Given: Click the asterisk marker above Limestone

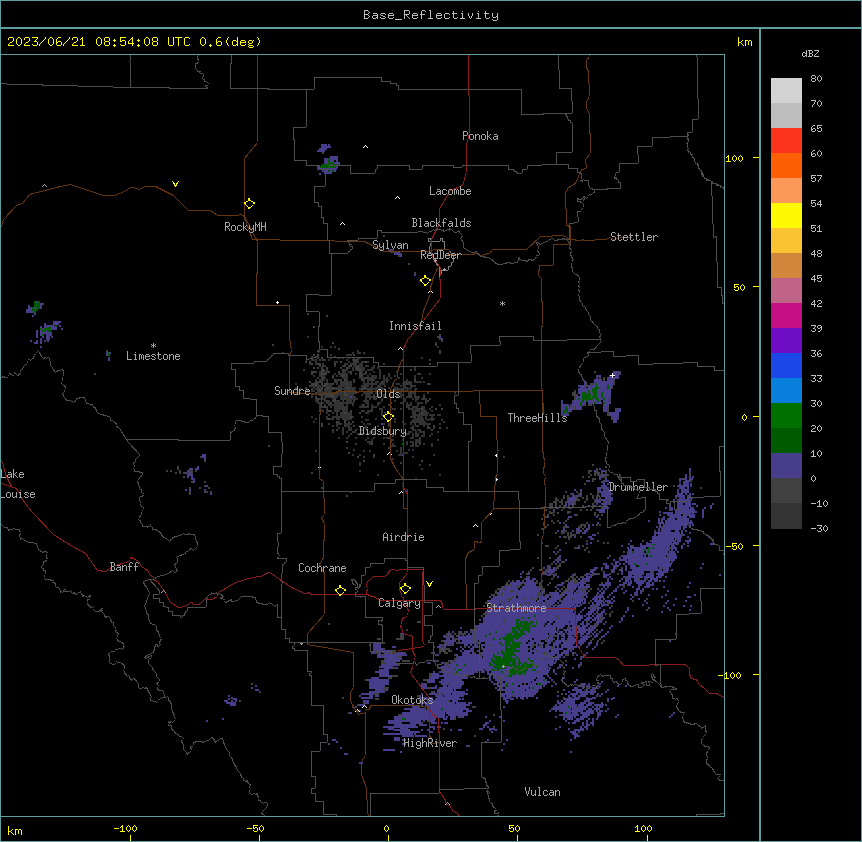Looking at the screenshot, I should (x=153, y=346).
